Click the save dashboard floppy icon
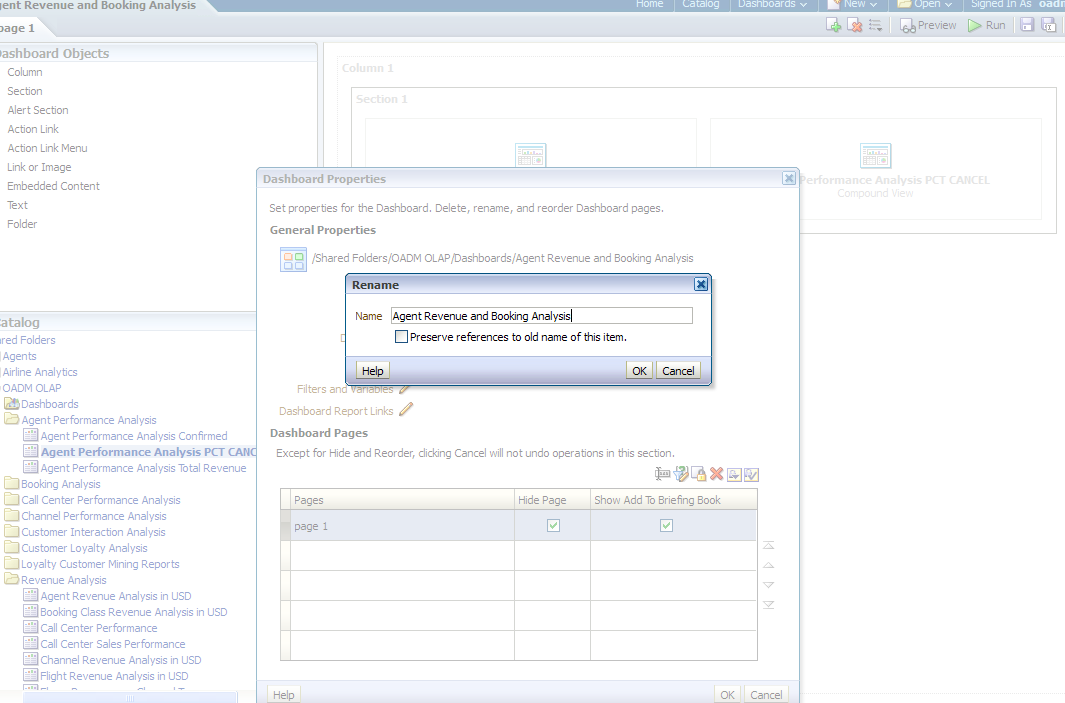Screen dimensions: 1065x703 [x=1026, y=26]
